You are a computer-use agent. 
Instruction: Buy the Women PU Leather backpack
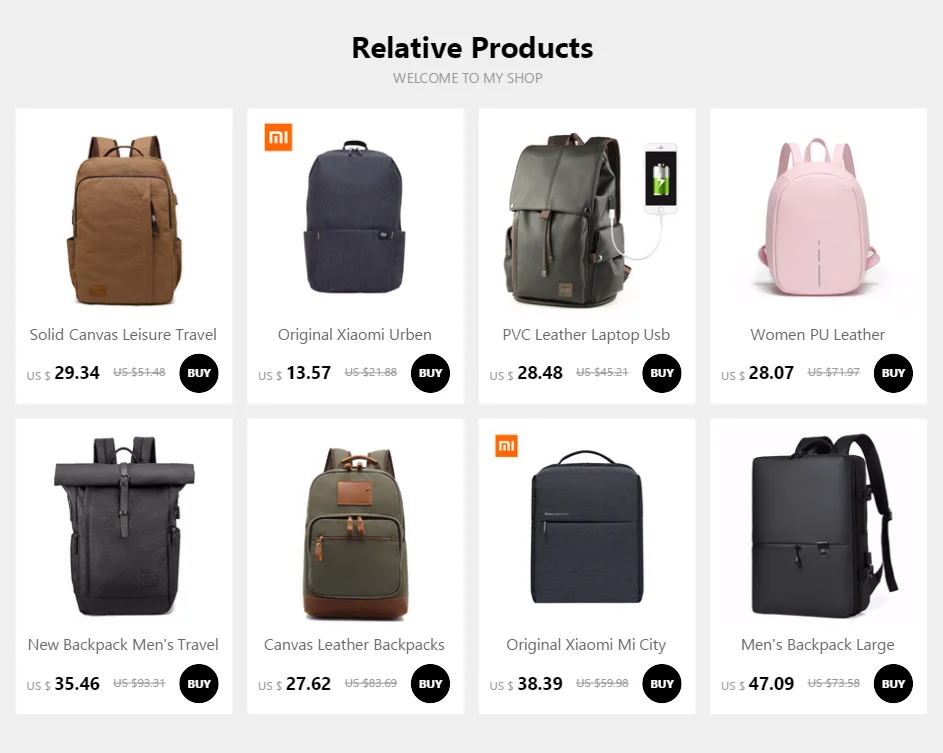894,373
